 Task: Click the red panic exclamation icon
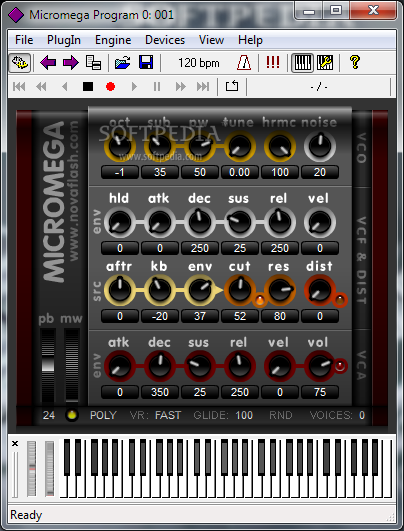click(273, 63)
